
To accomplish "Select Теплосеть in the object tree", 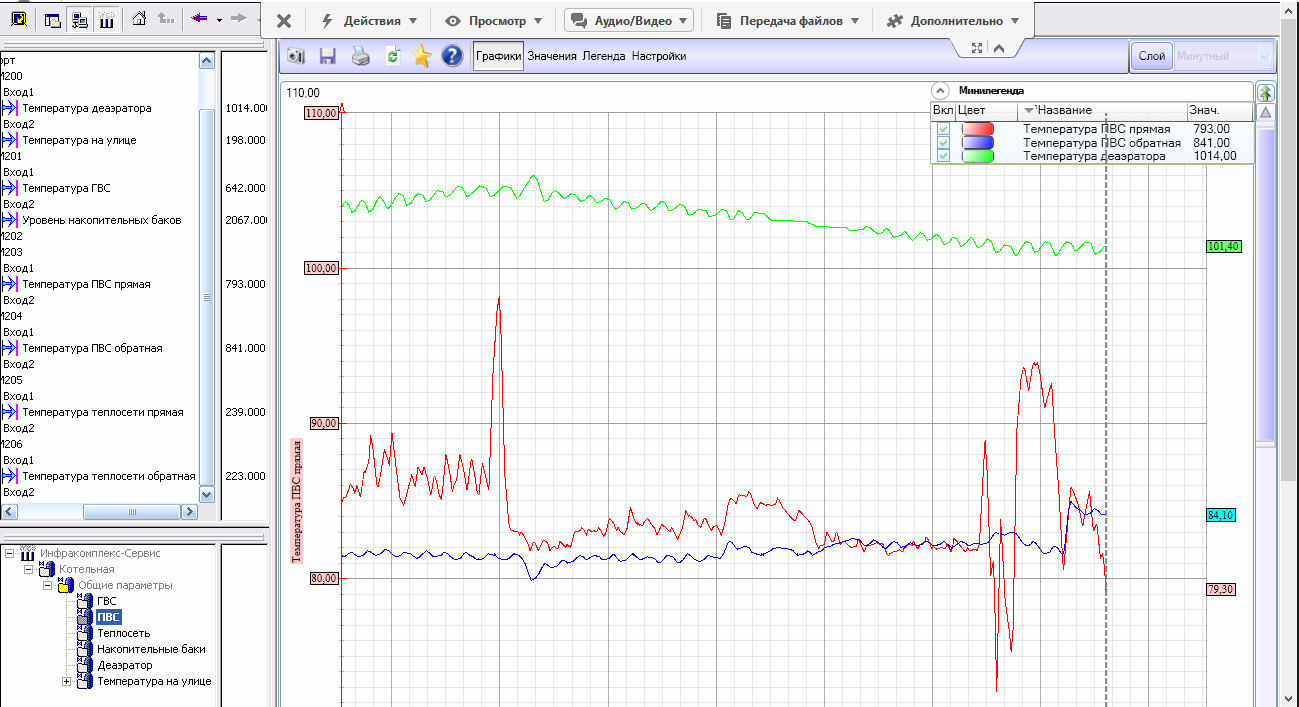I will click(x=123, y=633).
